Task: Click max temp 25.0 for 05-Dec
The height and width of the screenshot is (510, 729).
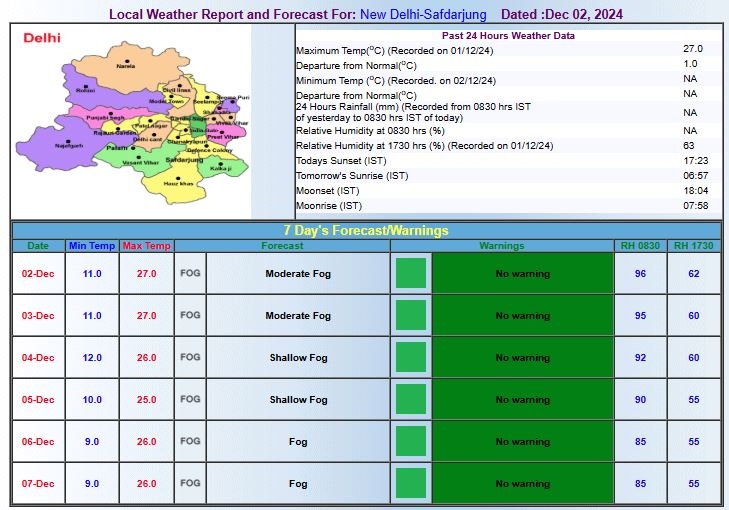Action: point(146,399)
